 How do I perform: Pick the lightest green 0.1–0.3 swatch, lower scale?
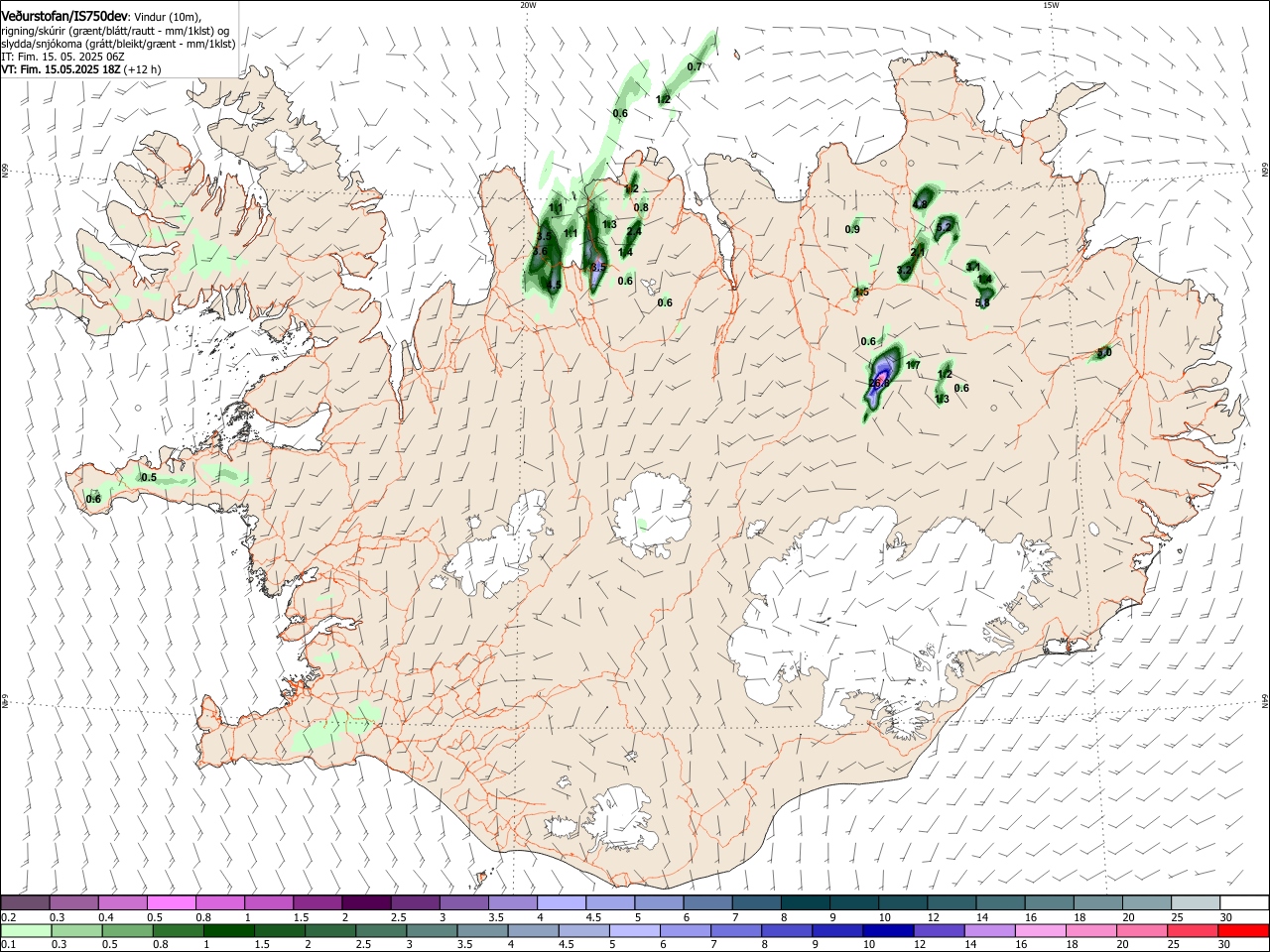pos(25,931)
